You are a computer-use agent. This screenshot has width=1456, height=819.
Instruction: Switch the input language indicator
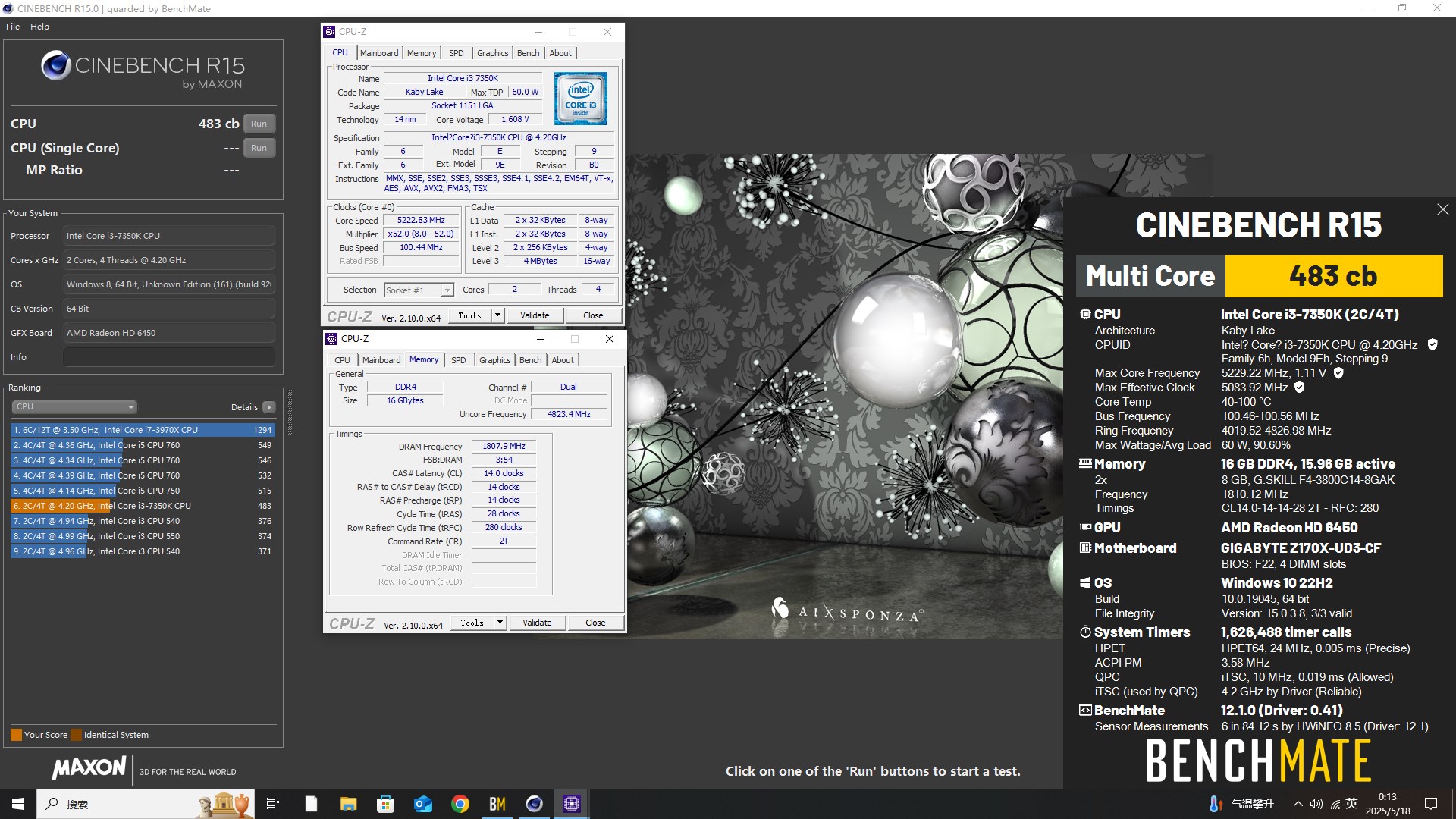(x=1351, y=804)
